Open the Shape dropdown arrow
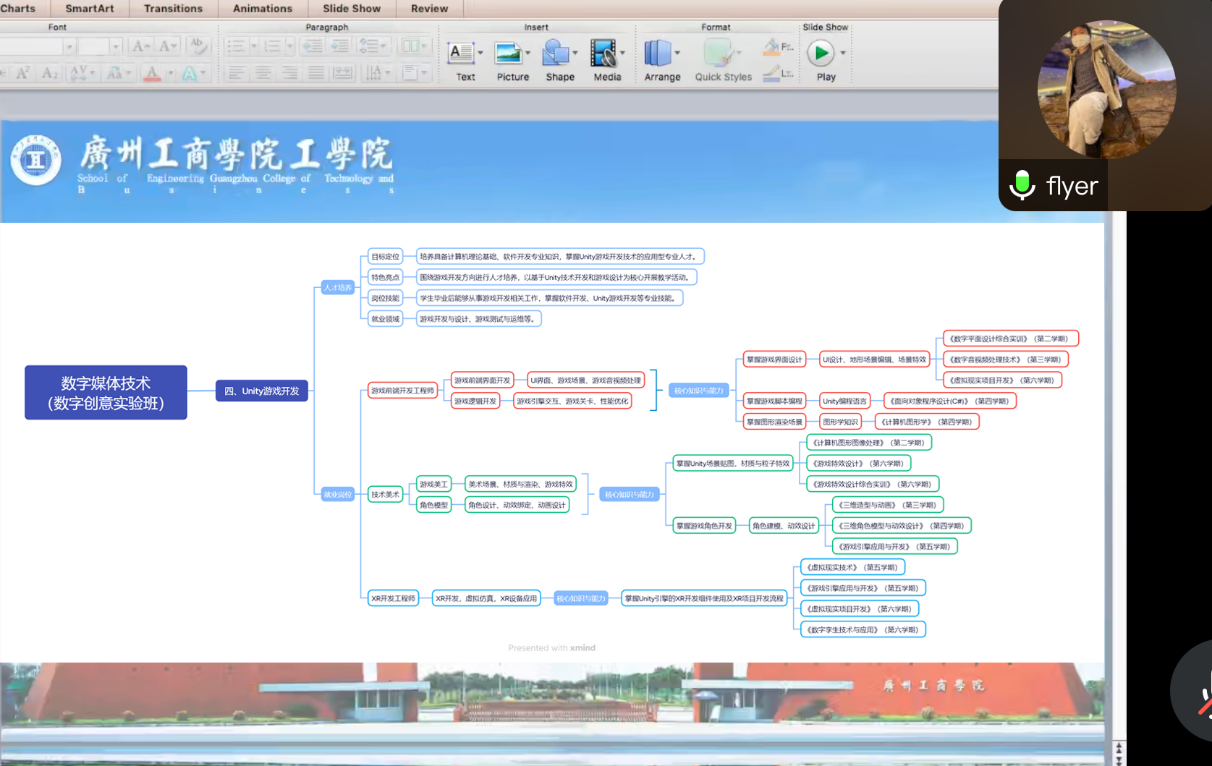This screenshot has height=766, width=1212. (x=577, y=53)
